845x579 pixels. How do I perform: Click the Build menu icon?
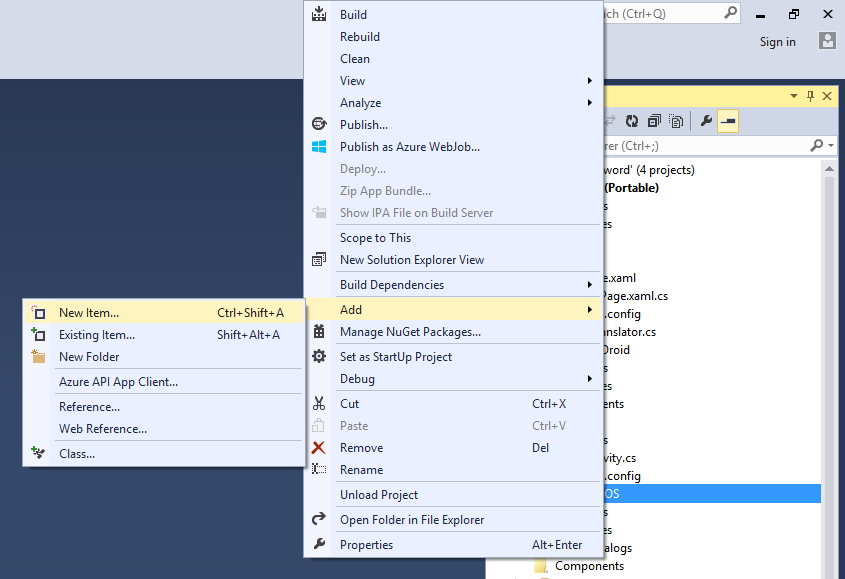[319, 14]
